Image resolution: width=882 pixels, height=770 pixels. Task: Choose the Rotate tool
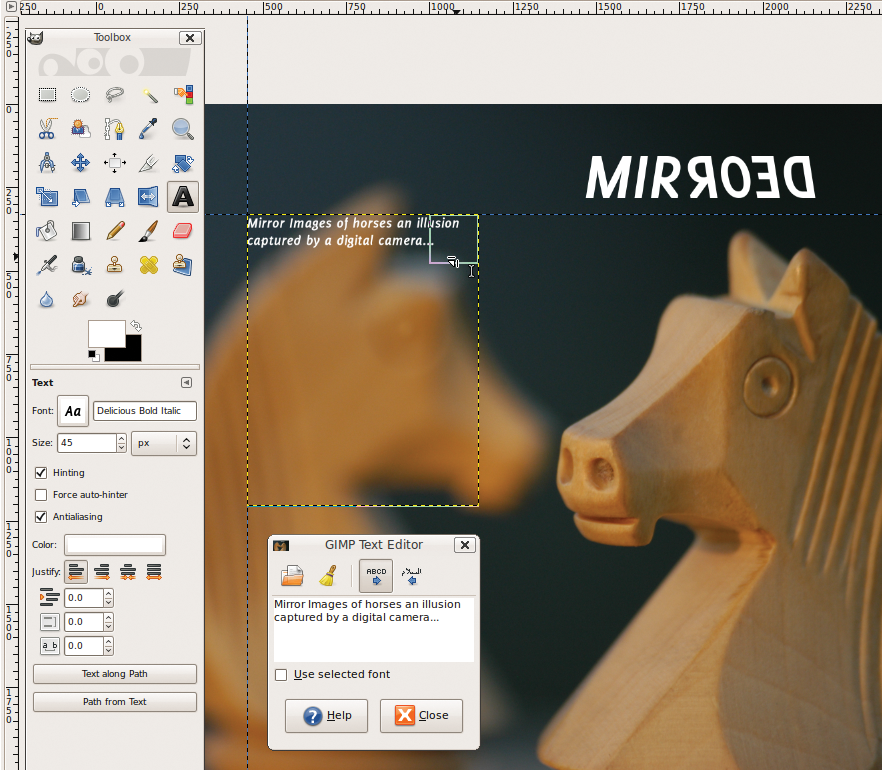pyautogui.click(x=183, y=163)
